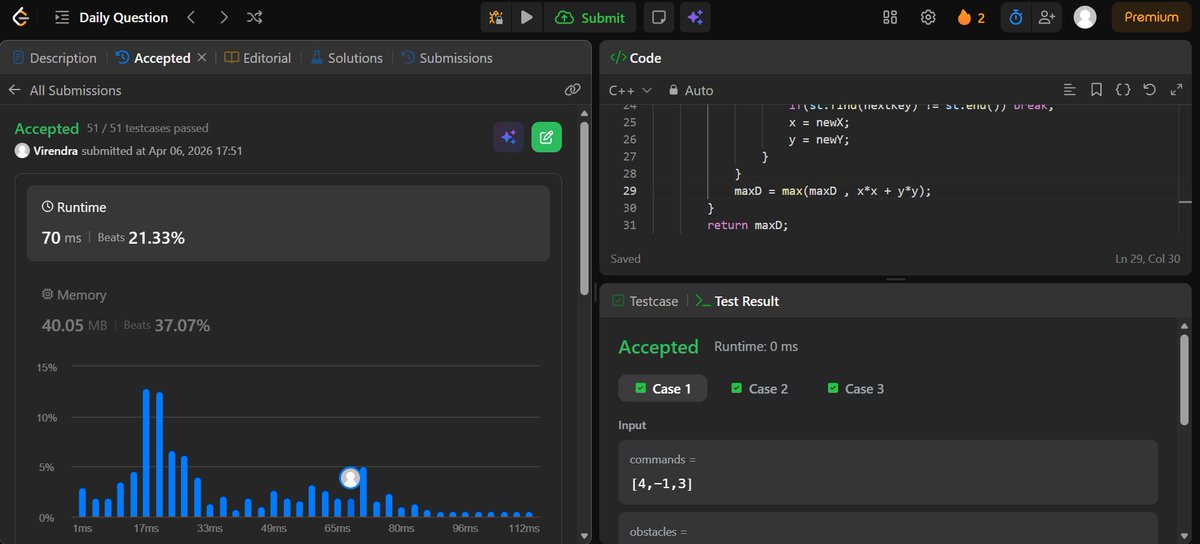Open the profile avatar menu
1200x544 pixels.
1084,17
